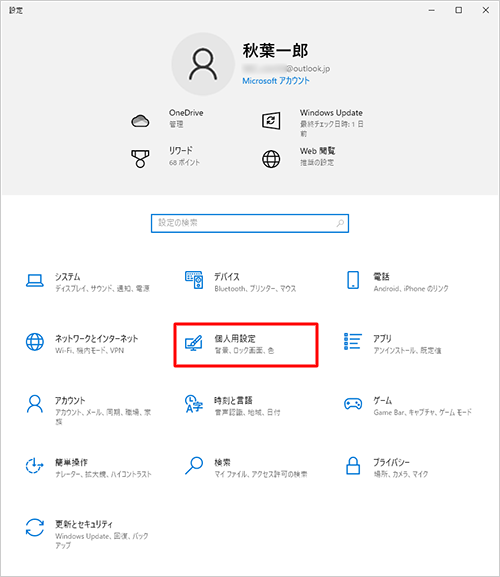The image size is (500, 577).
Task: Click the 電話 phone icon
Action: pos(353,280)
